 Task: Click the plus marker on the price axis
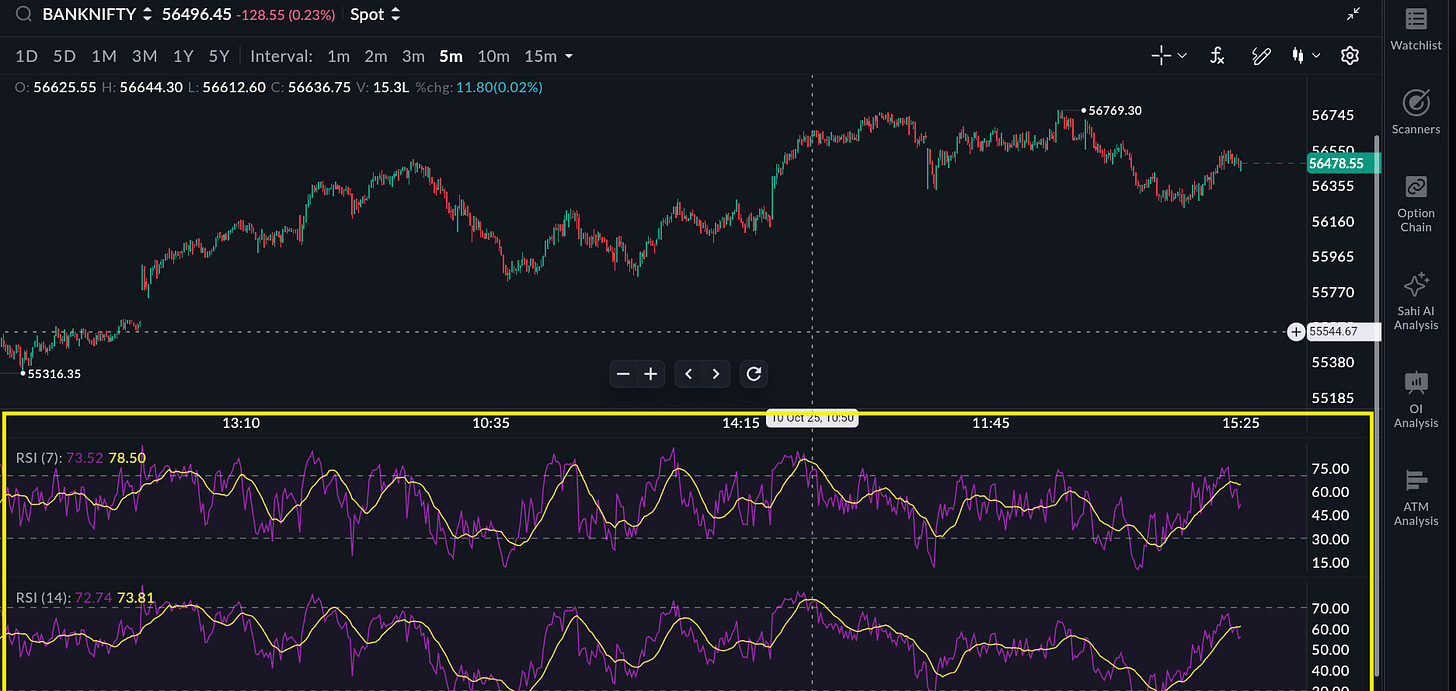pos(1296,331)
